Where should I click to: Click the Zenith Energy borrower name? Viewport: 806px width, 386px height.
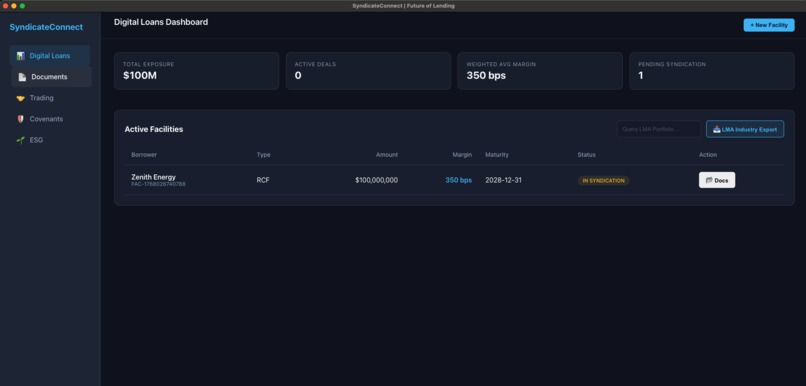[153, 177]
